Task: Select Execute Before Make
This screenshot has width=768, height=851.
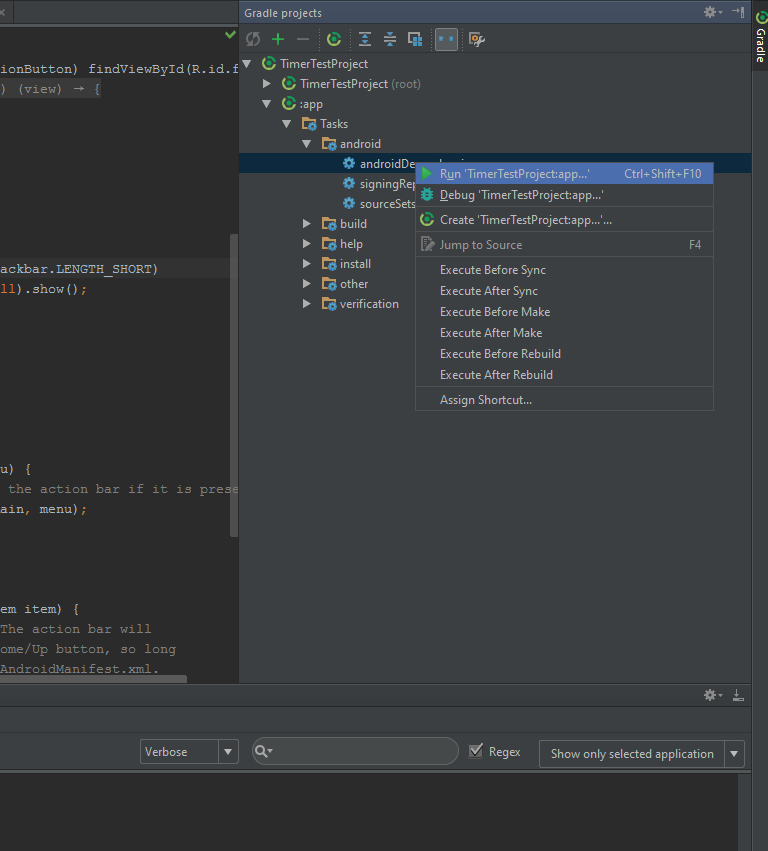Action: point(564,312)
